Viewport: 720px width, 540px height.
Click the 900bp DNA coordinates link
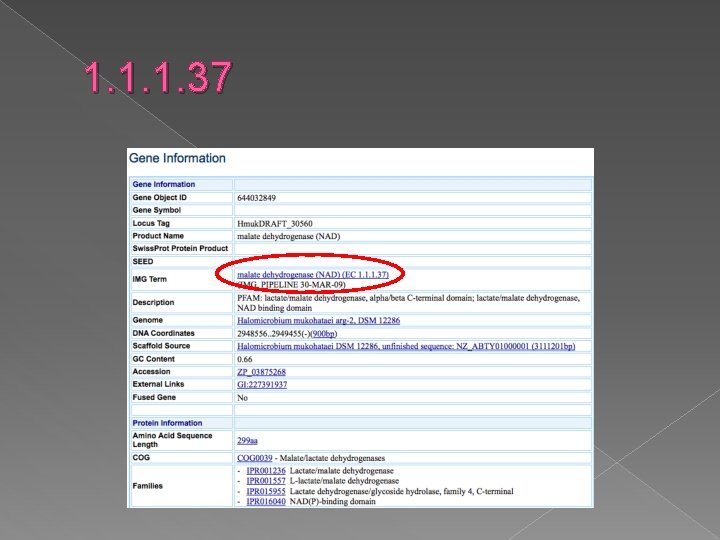(x=323, y=333)
